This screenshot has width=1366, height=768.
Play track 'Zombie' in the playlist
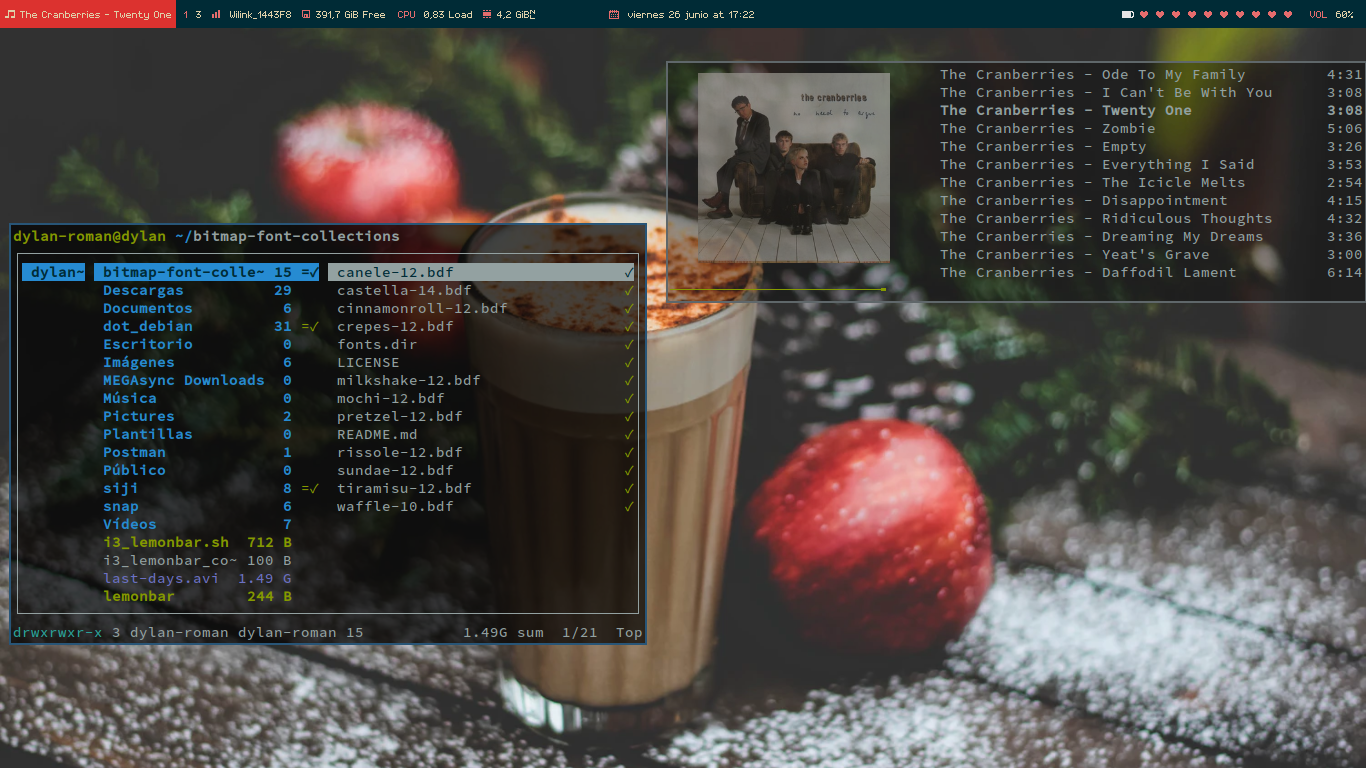tap(1151, 128)
